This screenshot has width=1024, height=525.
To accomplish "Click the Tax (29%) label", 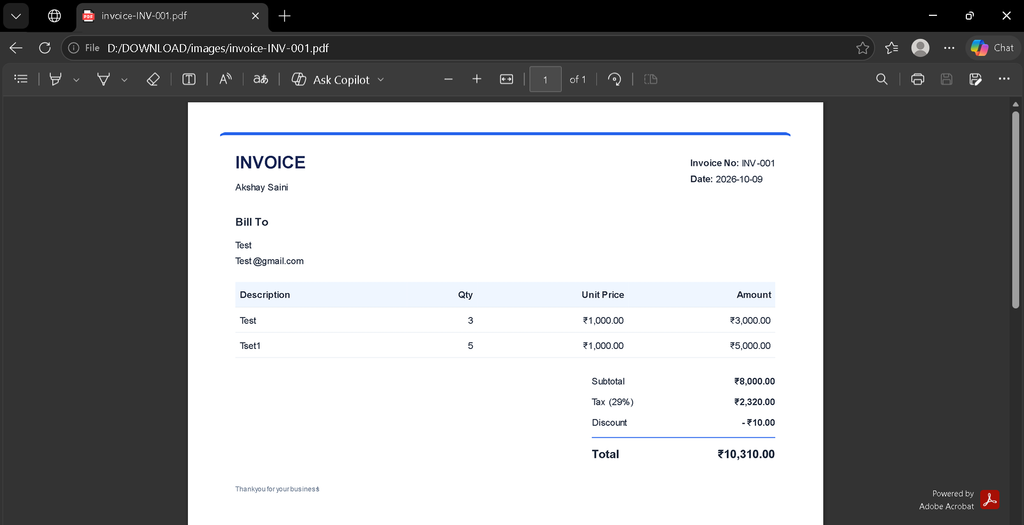I will [613, 402].
